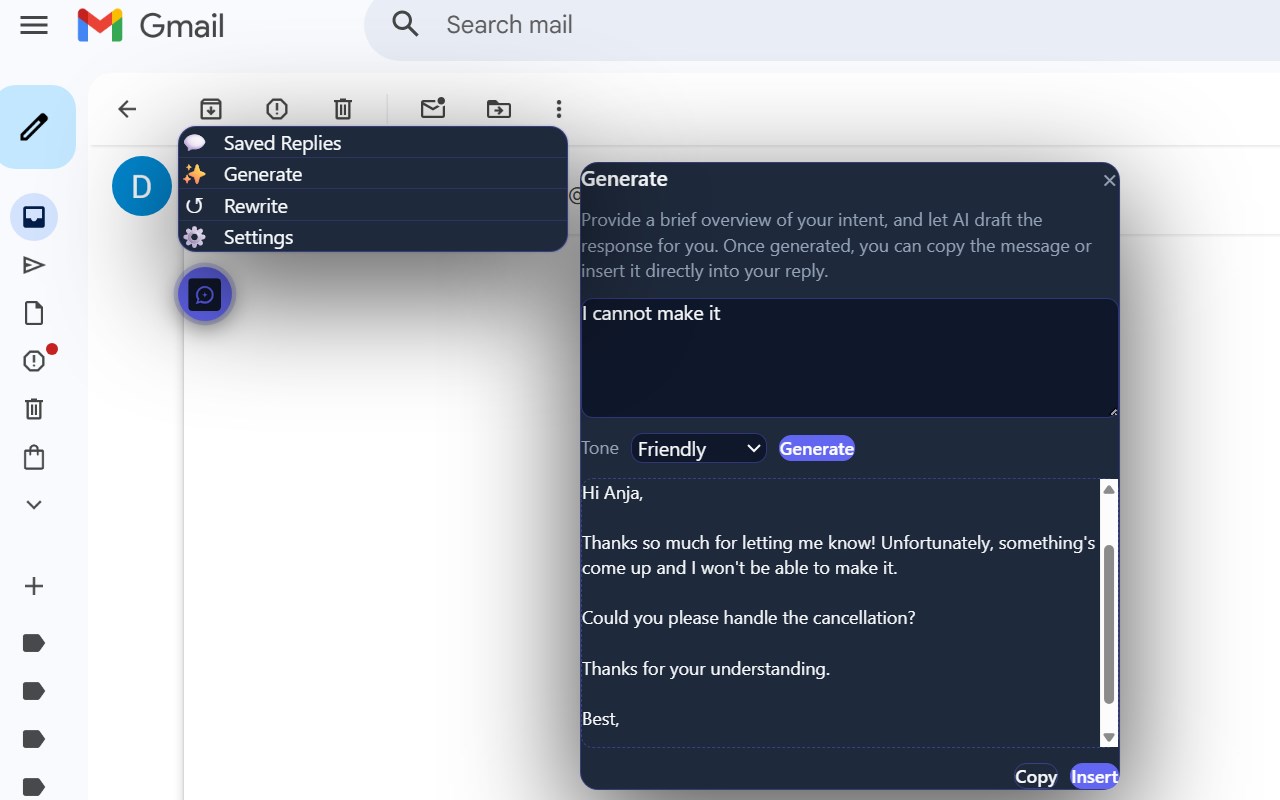Click the Compose pencil button
This screenshot has width=1280, height=800.
coord(35,127)
